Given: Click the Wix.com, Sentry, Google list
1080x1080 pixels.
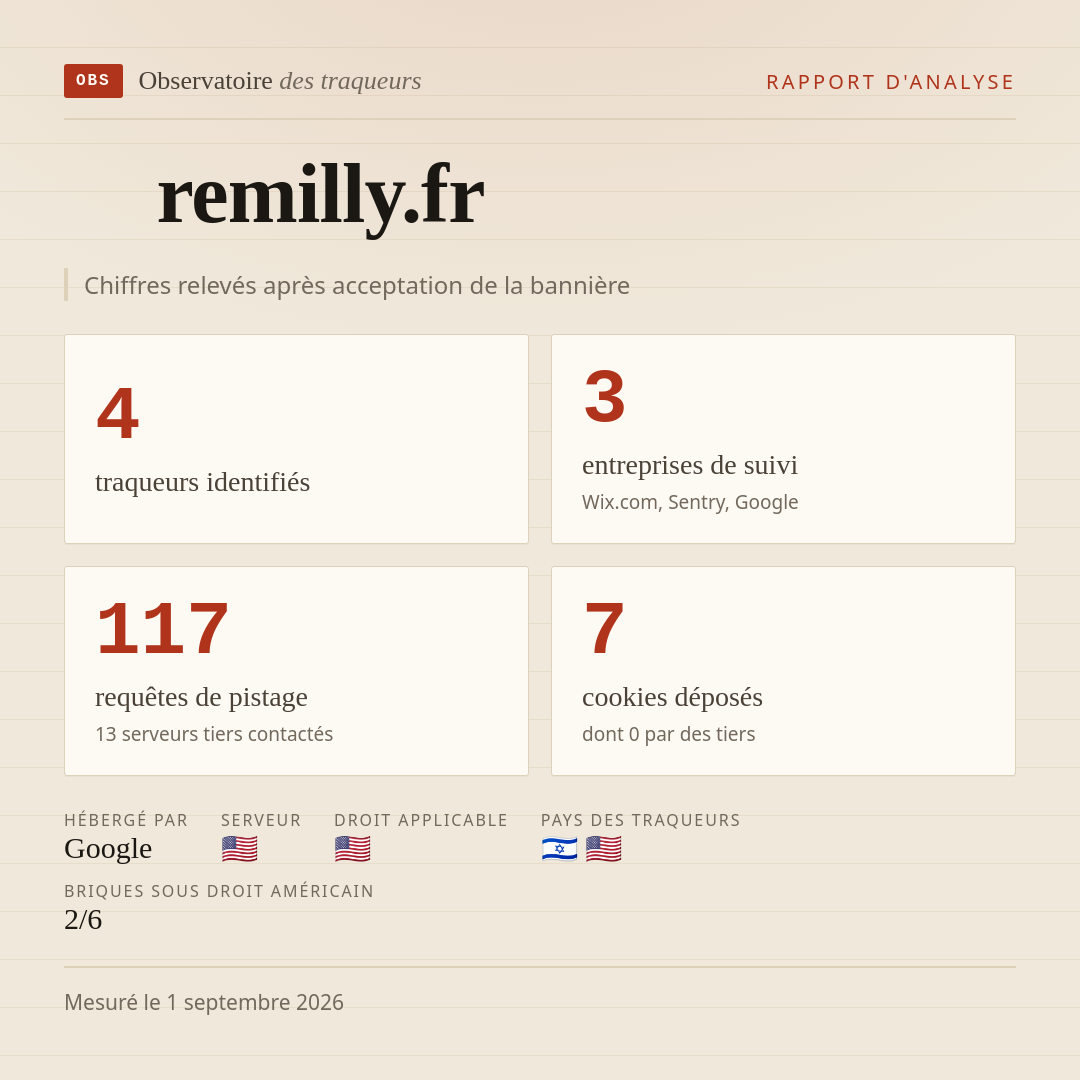Looking at the screenshot, I should pyautogui.click(x=690, y=502).
